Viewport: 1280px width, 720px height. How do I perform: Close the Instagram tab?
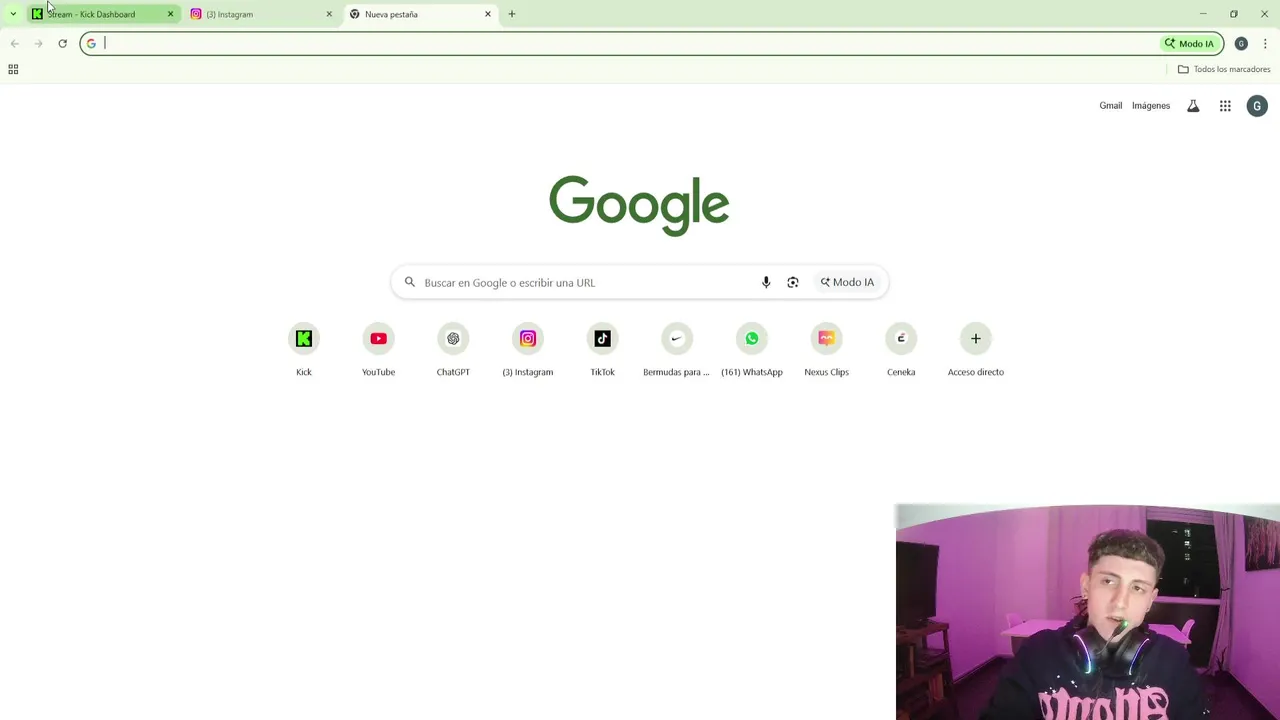(x=329, y=14)
